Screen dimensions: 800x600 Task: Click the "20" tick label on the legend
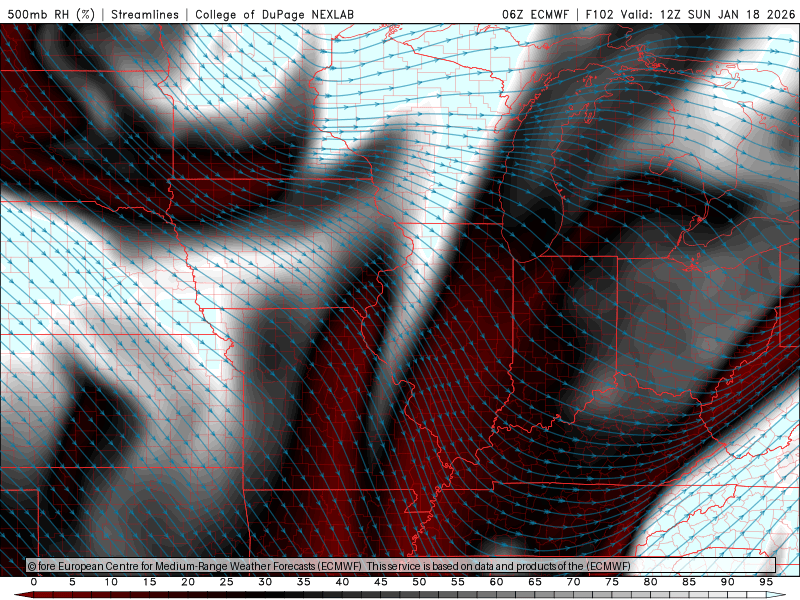coord(188,582)
